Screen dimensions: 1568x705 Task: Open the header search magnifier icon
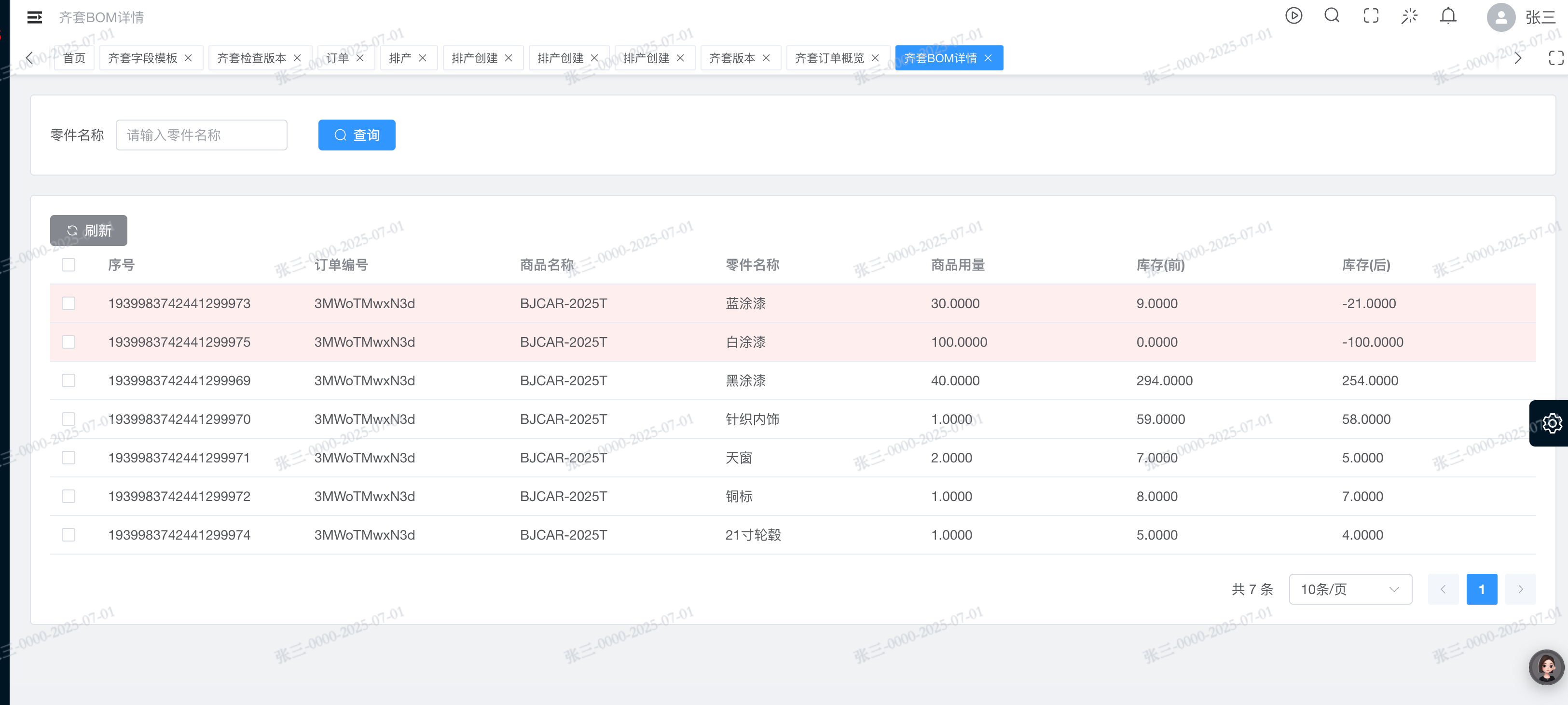click(x=1332, y=16)
